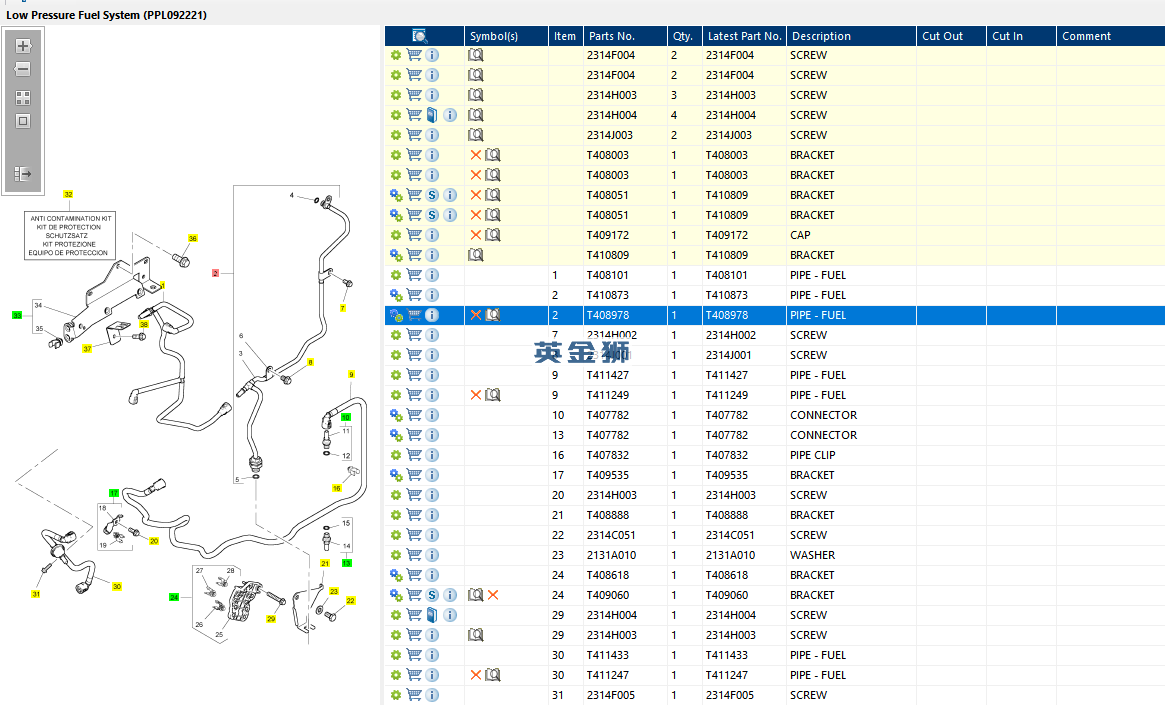Click the Description column header
This screenshot has height=705, width=1165.
click(820, 36)
